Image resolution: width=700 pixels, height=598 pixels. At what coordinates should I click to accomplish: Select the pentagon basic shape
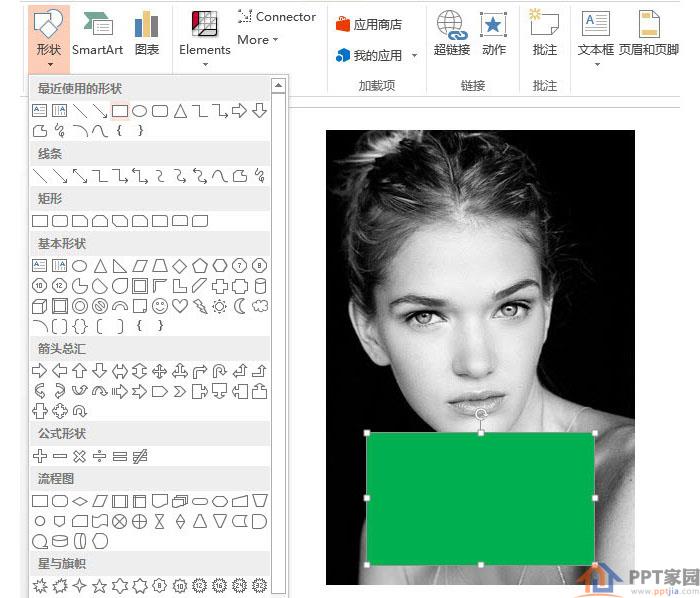[x=200, y=266]
